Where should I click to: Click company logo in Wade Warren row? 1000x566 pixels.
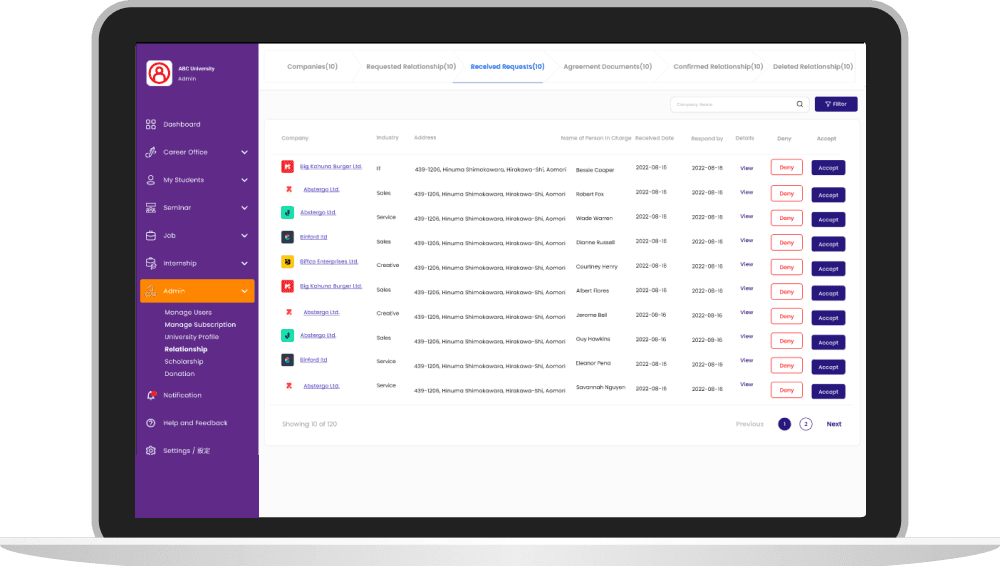click(x=288, y=212)
